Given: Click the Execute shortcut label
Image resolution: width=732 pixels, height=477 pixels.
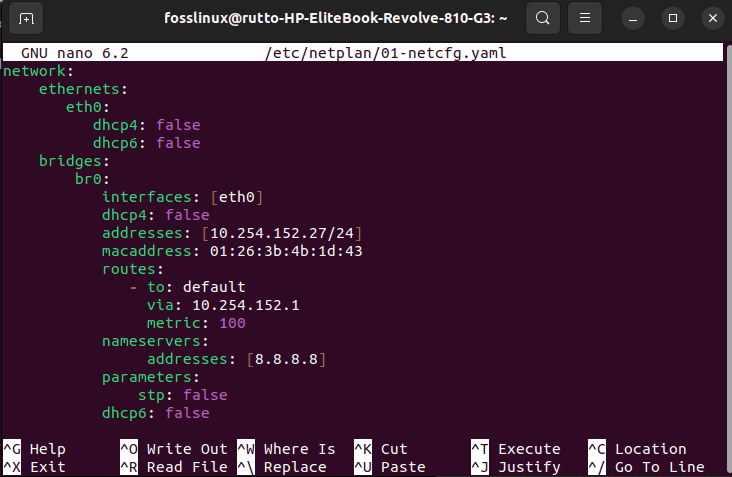Looking at the screenshot, I should pyautogui.click(x=529, y=449).
